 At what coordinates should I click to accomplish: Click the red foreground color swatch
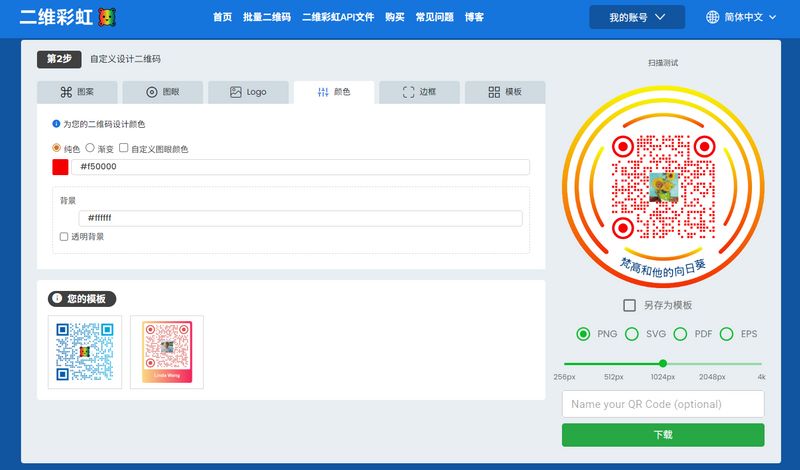60,167
